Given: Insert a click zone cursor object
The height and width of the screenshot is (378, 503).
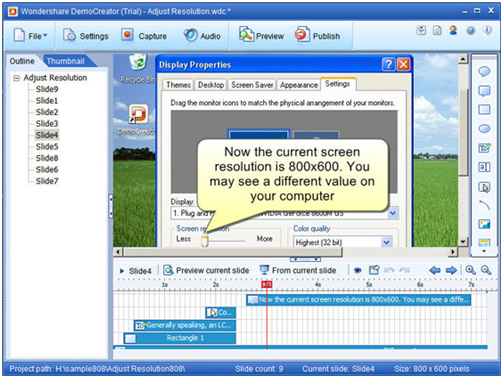Looking at the screenshot, I should [484, 187].
